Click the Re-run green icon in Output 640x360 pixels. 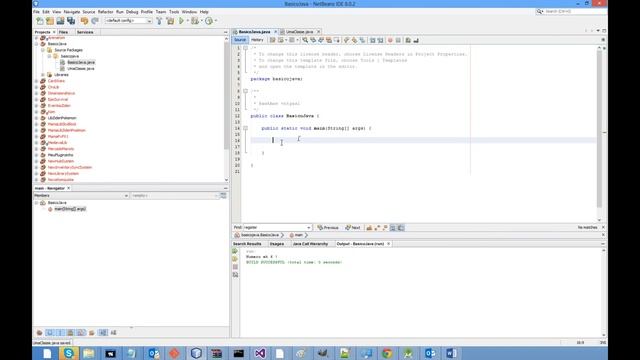coord(235,251)
